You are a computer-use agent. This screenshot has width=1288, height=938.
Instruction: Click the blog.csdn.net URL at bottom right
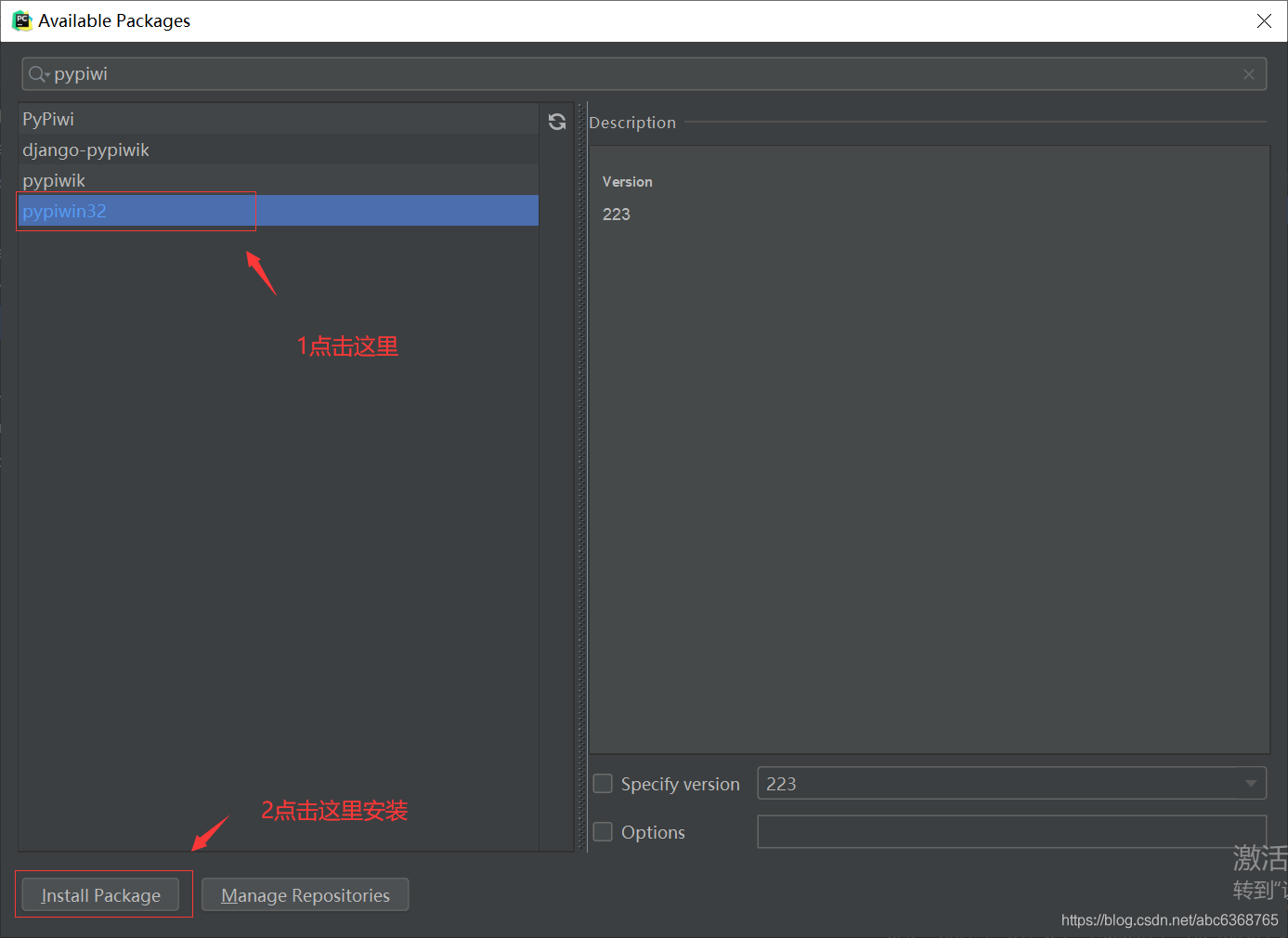coord(1169,919)
